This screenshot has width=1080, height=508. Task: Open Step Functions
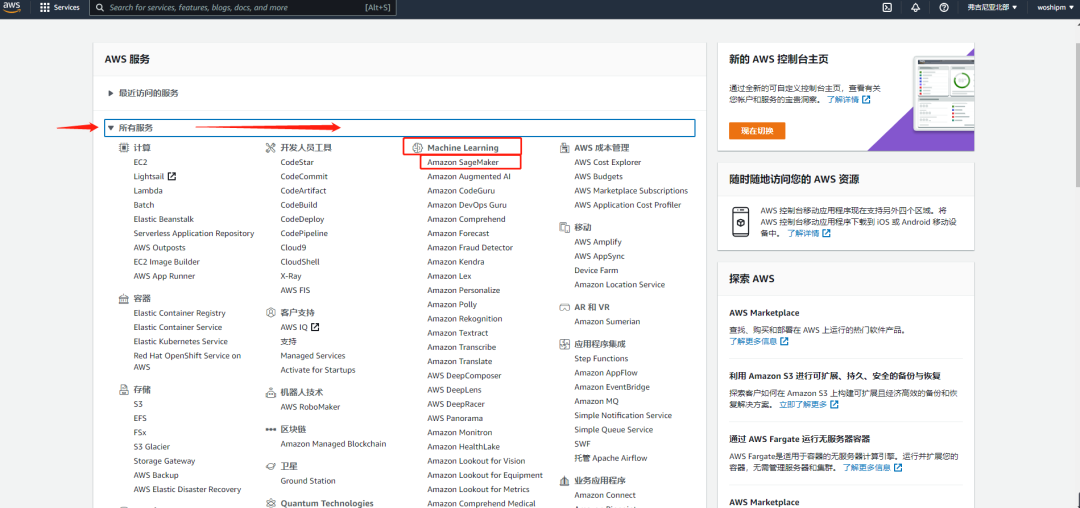coord(601,359)
